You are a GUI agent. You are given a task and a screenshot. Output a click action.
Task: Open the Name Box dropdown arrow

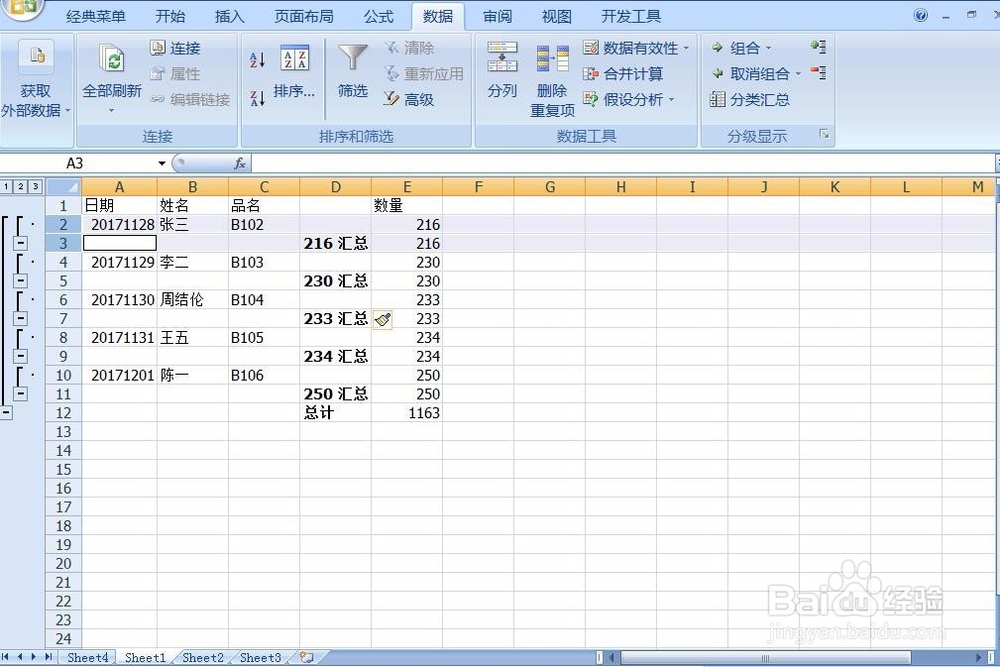click(x=162, y=163)
